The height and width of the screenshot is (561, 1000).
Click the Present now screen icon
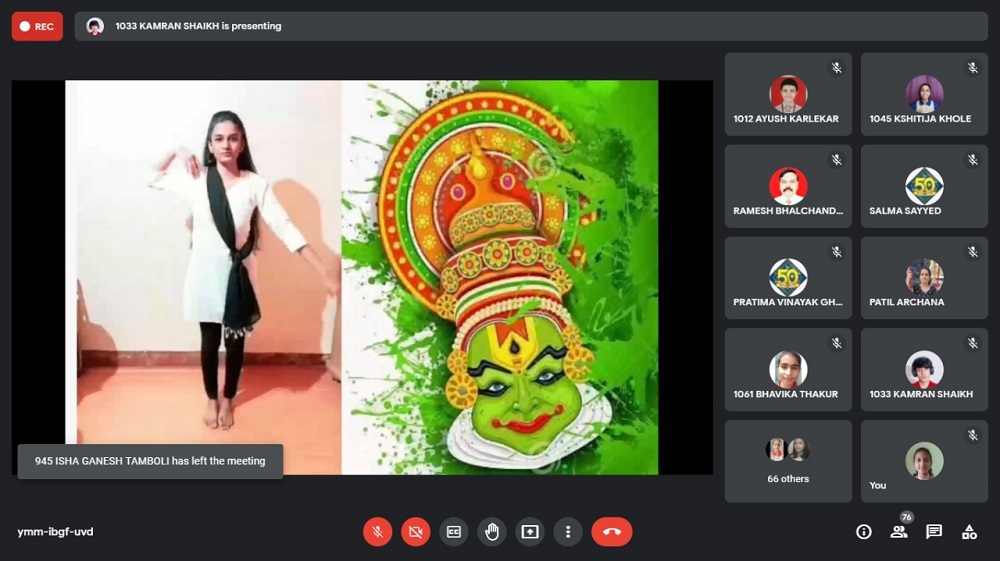click(529, 532)
